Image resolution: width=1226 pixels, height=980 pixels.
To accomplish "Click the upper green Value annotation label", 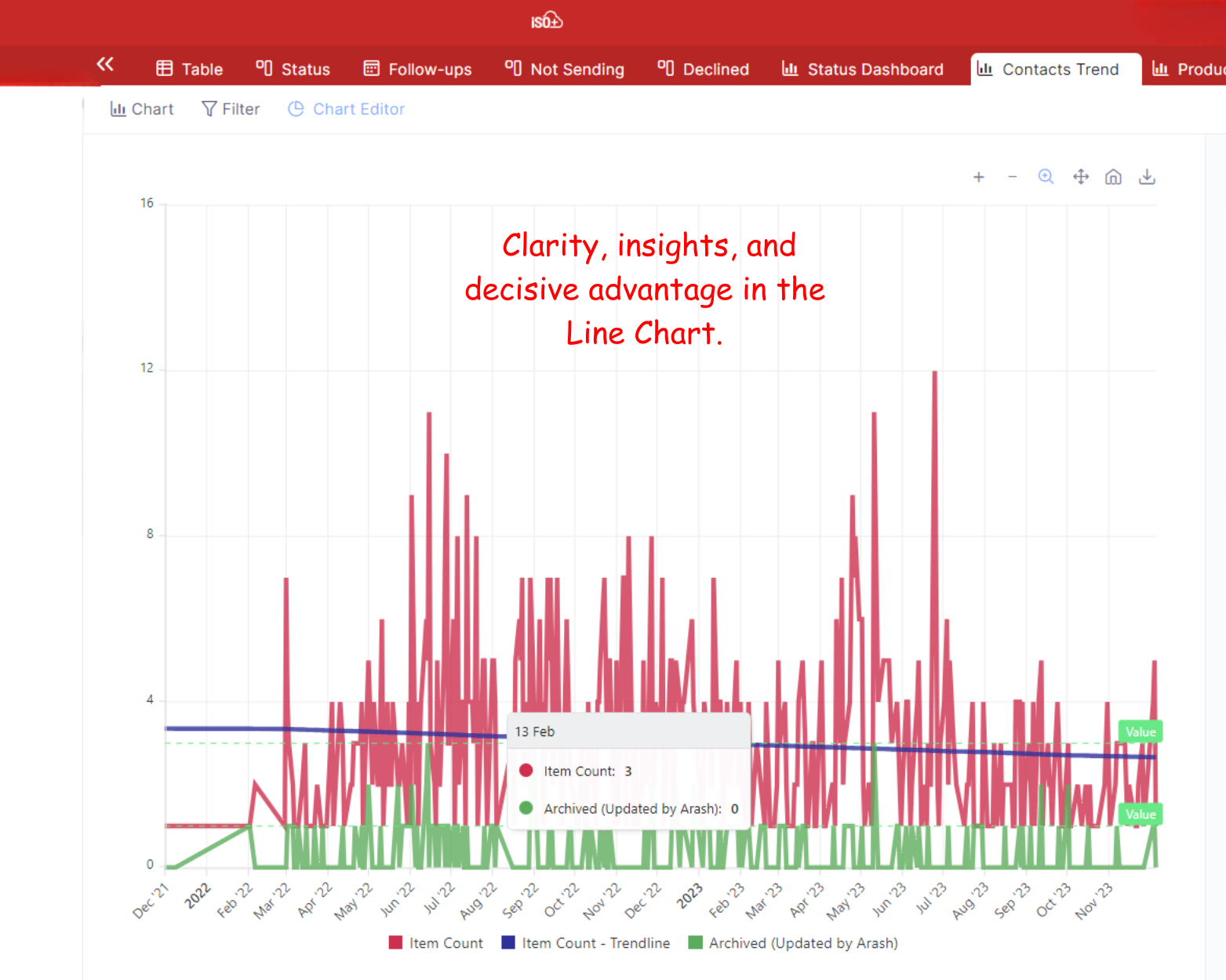I will pos(1140,731).
